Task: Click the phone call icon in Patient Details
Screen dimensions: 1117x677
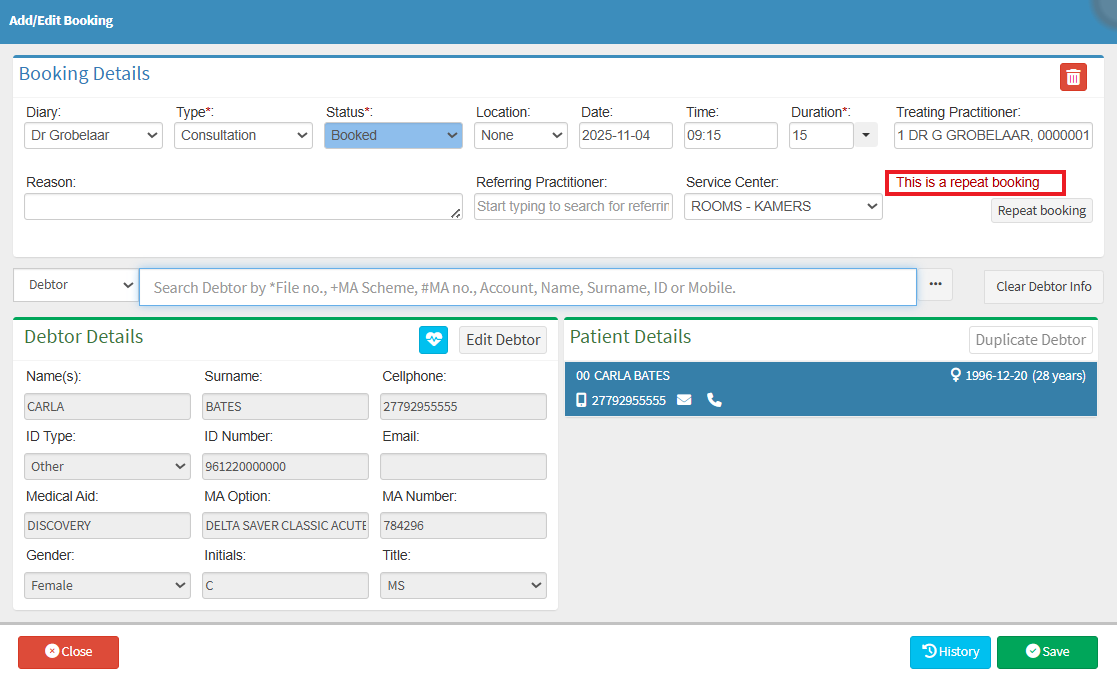Action: pyautogui.click(x=714, y=400)
